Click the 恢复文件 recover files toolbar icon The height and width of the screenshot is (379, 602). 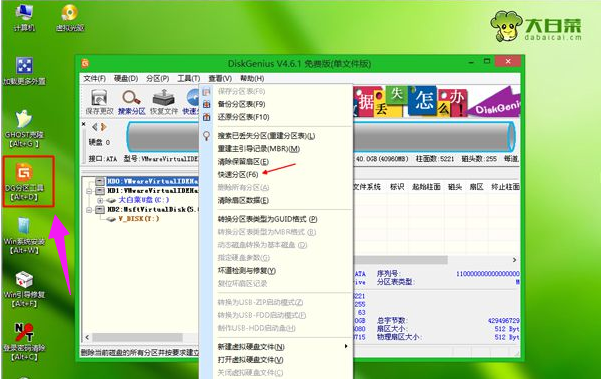(x=164, y=102)
